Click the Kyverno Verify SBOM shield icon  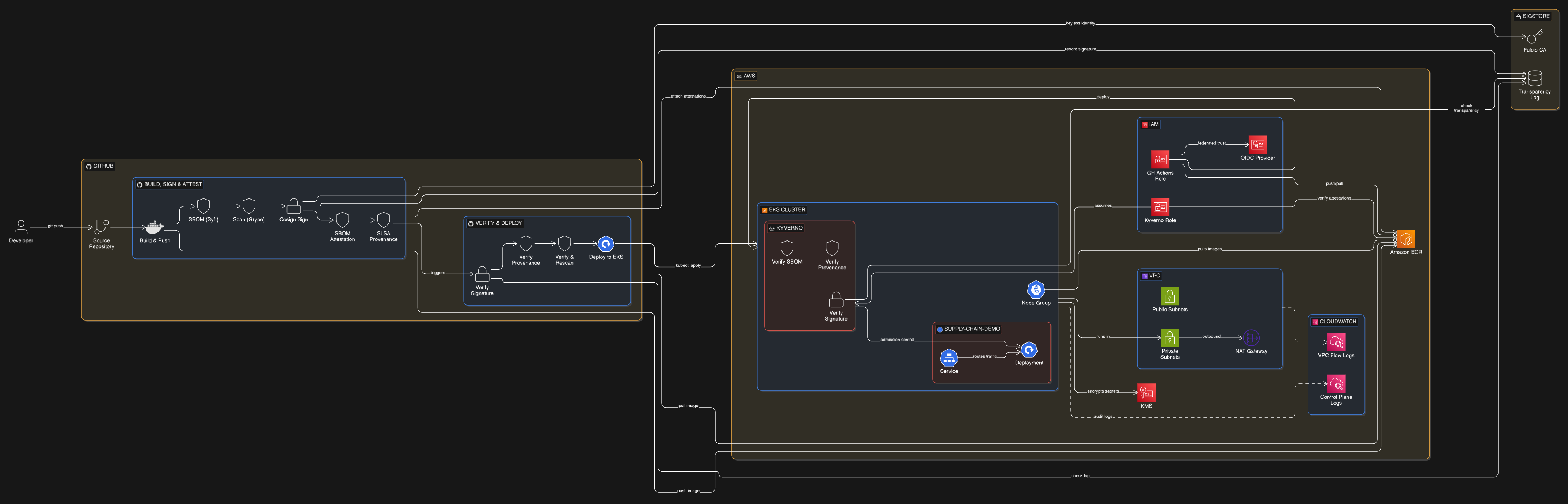[787, 249]
